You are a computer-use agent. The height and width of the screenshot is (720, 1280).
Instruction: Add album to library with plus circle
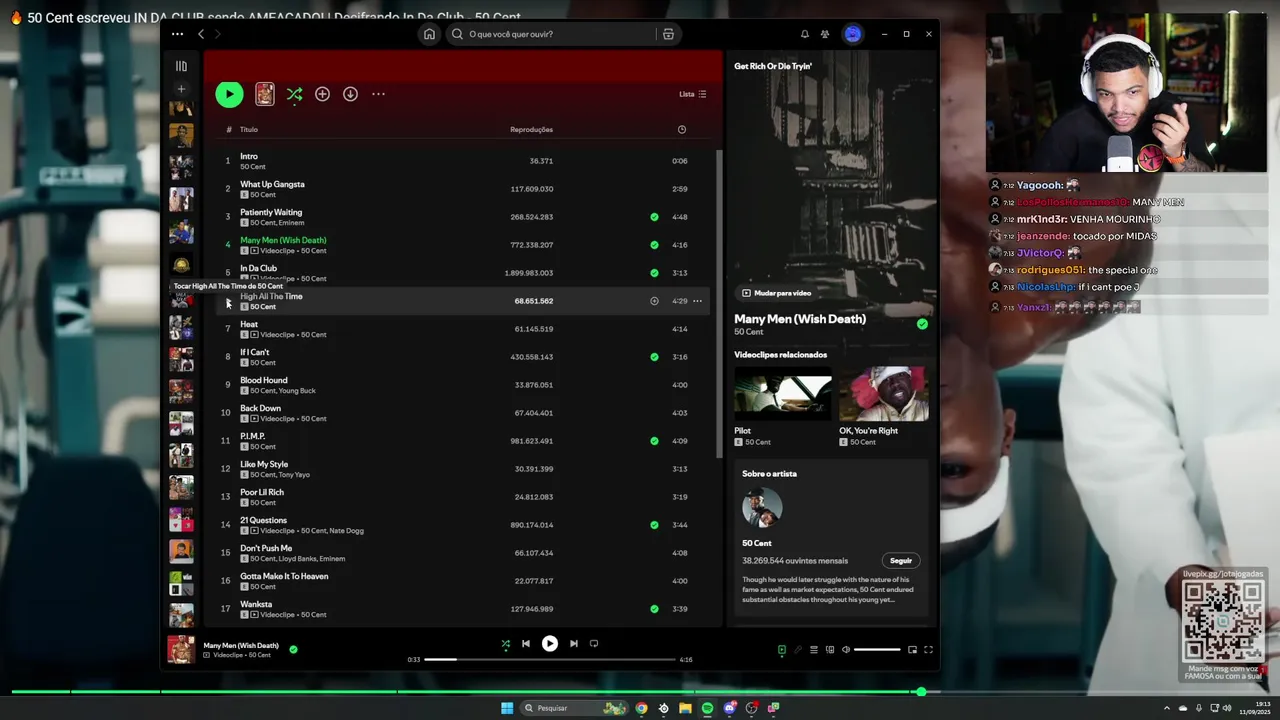[x=322, y=94]
